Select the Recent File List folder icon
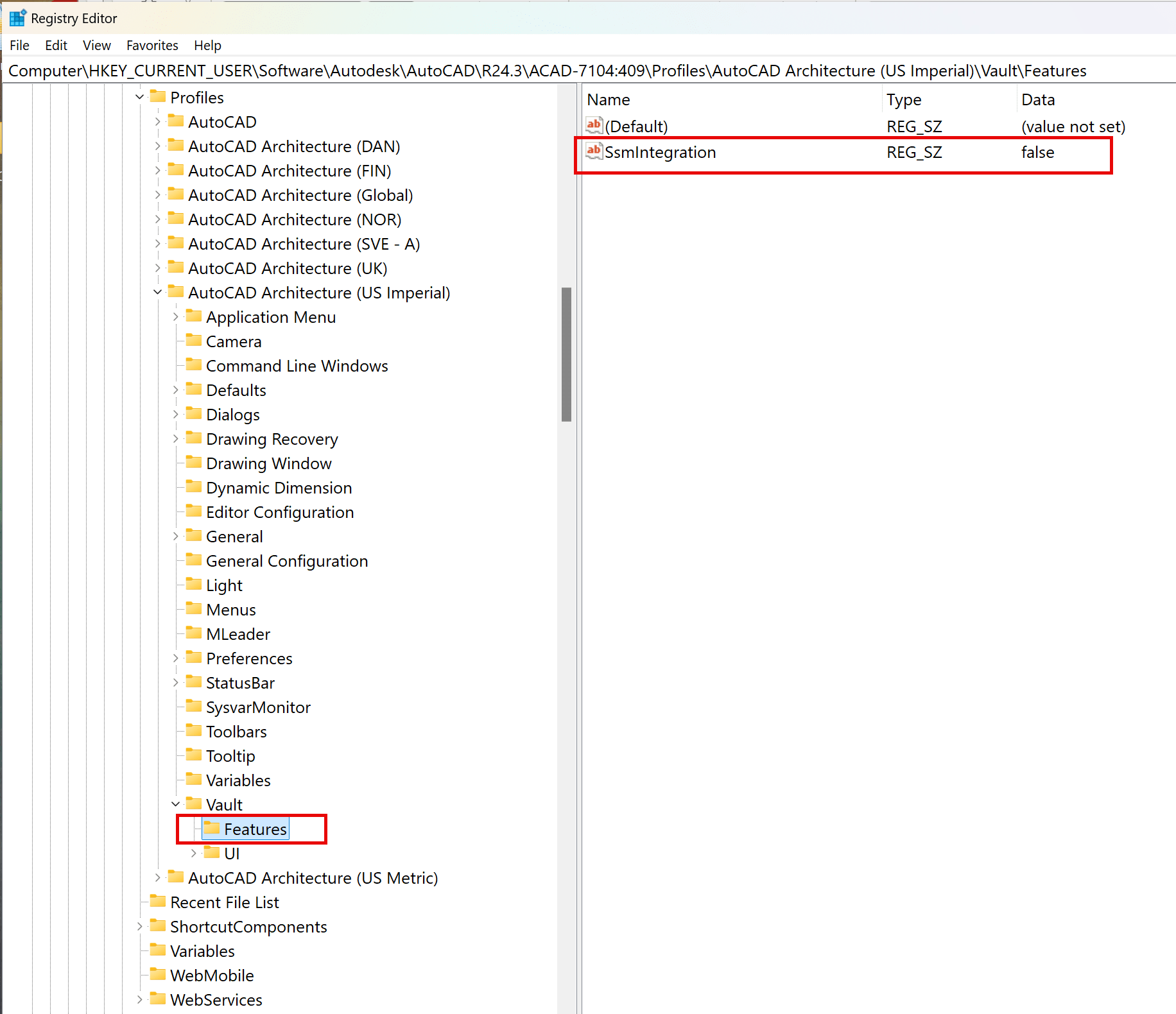The height and width of the screenshot is (1014, 1176). (158, 901)
